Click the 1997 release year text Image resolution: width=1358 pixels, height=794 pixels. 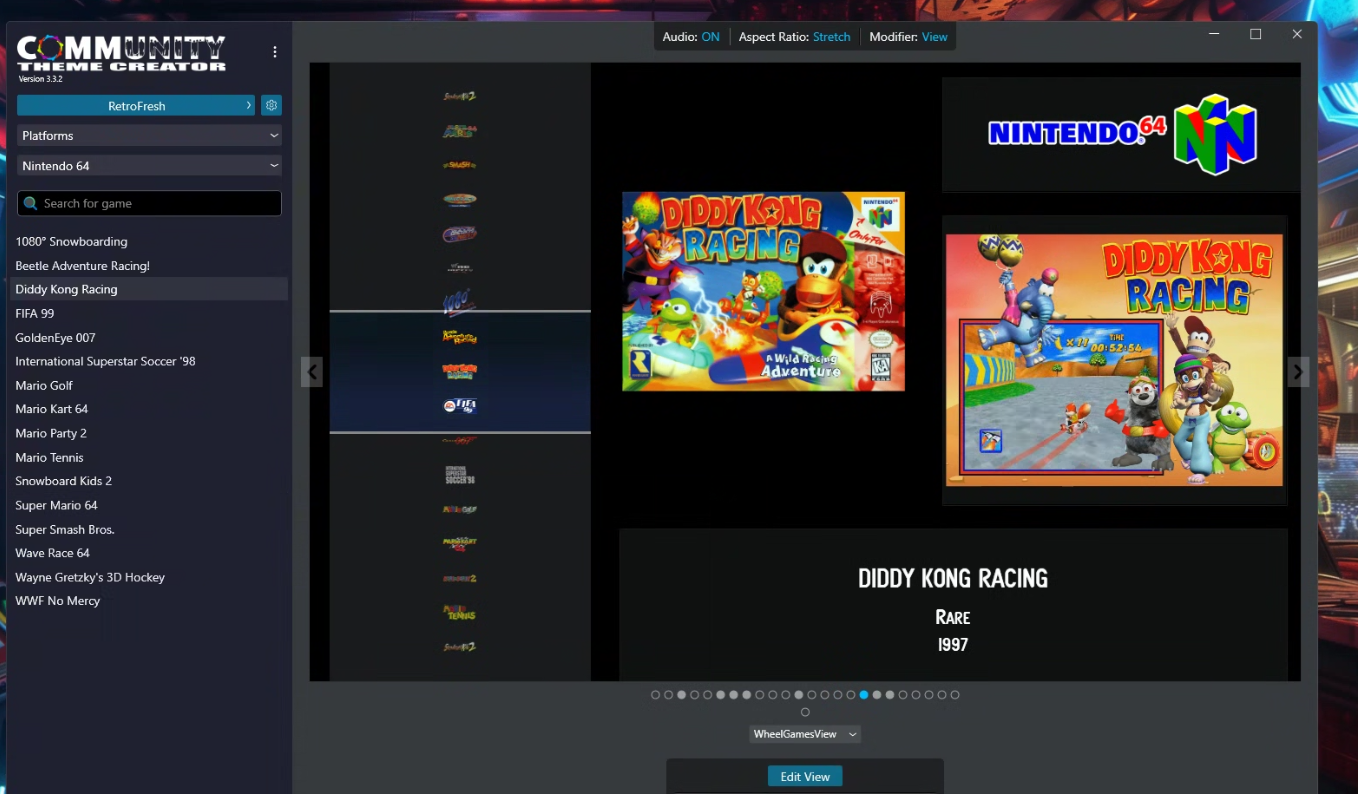click(953, 645)
